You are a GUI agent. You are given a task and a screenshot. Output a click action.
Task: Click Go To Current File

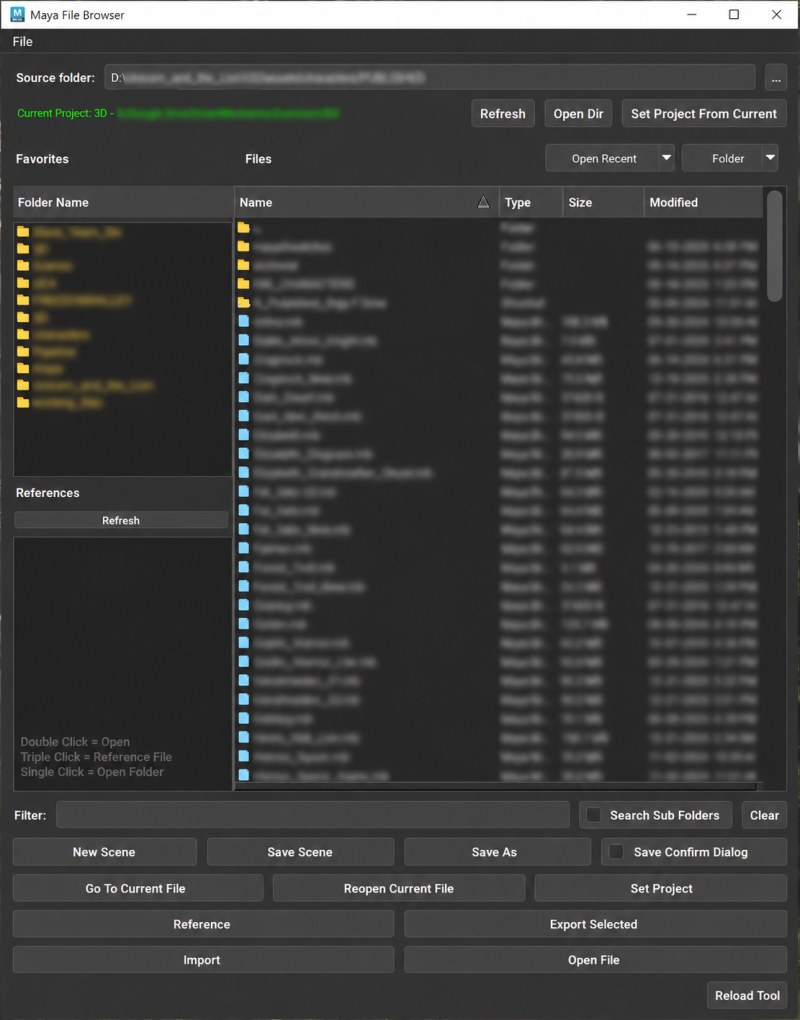[138, 889]
